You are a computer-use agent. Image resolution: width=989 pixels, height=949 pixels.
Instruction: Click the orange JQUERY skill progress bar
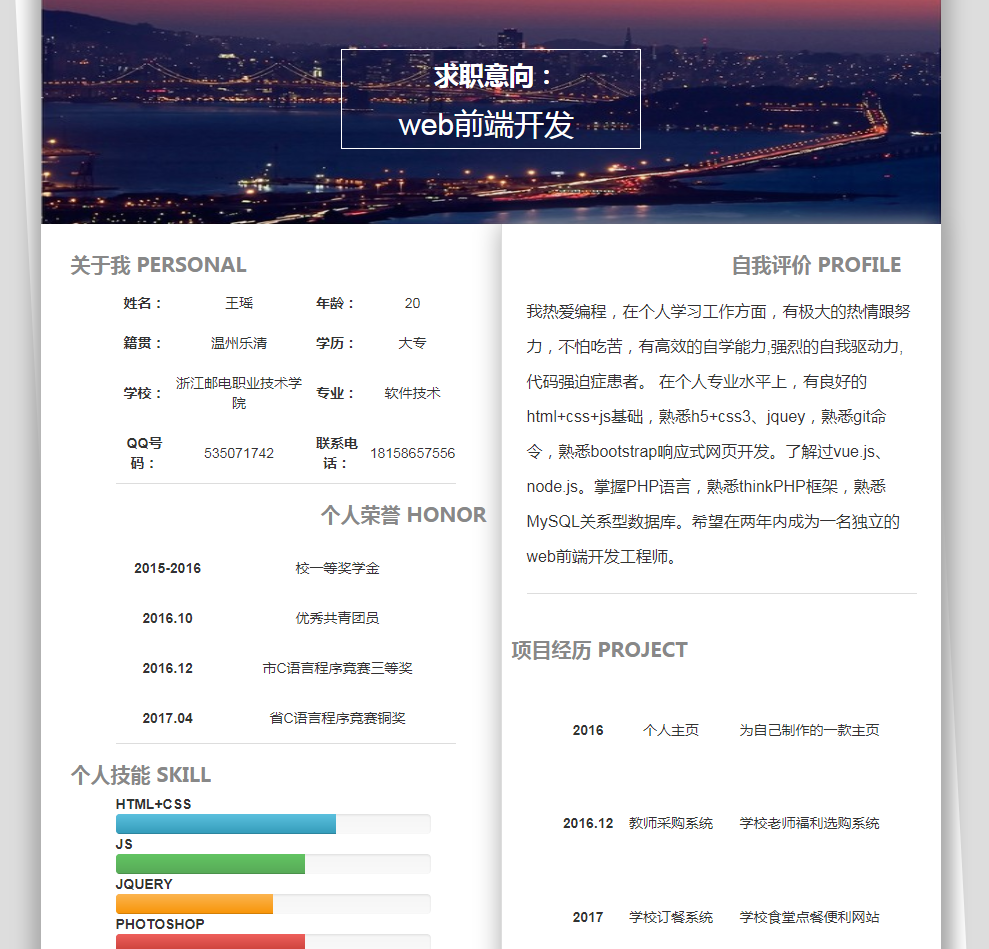pyautogui.click(x=194, y=904)
